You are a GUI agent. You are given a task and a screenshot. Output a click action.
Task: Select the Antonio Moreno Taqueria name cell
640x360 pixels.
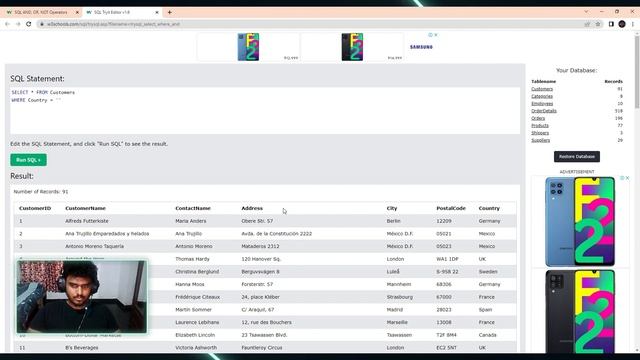pyautogui.click(x=94, y=246)
